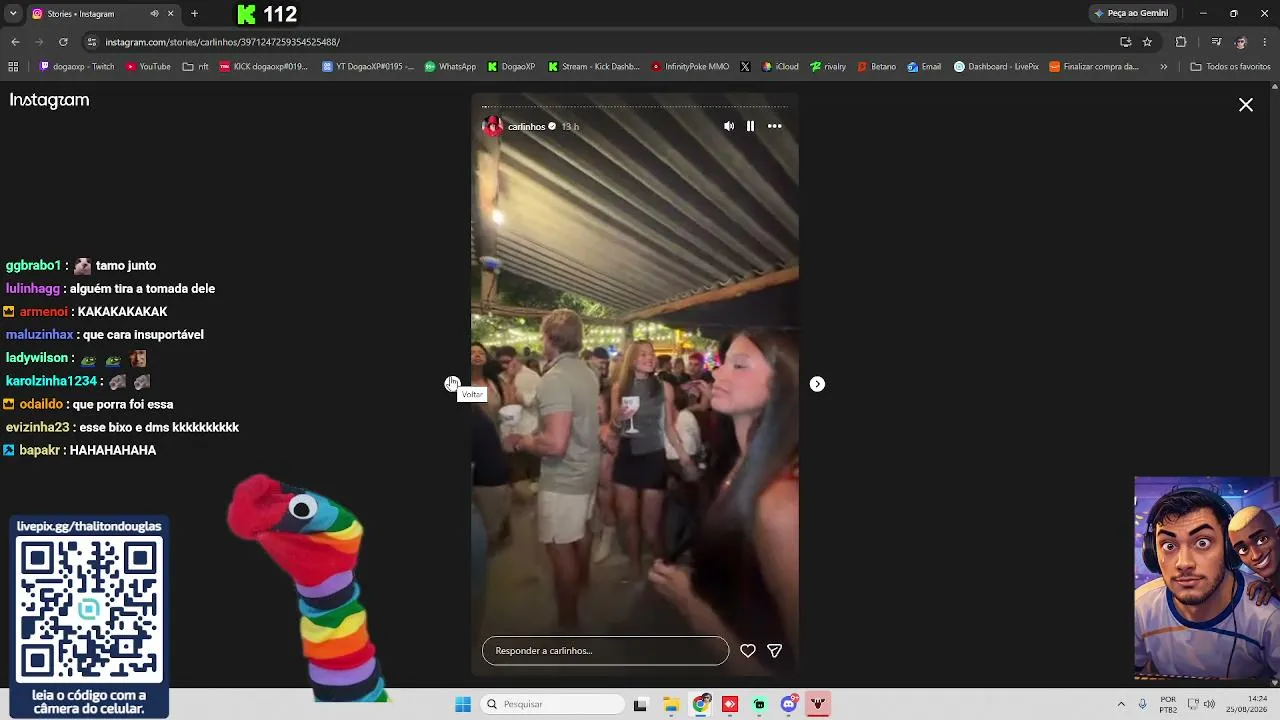The image size is (1280, 720).
Task: Go to the next story
Action: click(817, 384)
